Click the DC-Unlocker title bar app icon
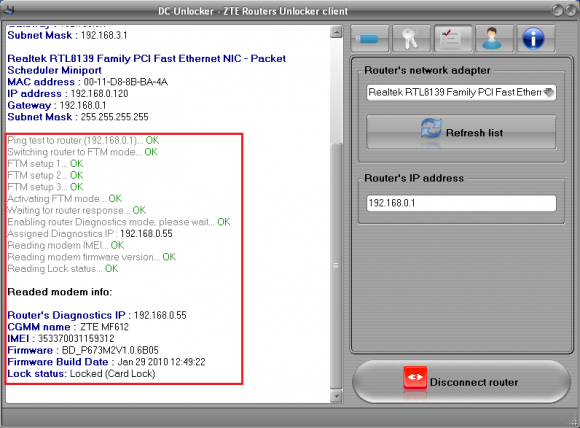 (8, 10)
